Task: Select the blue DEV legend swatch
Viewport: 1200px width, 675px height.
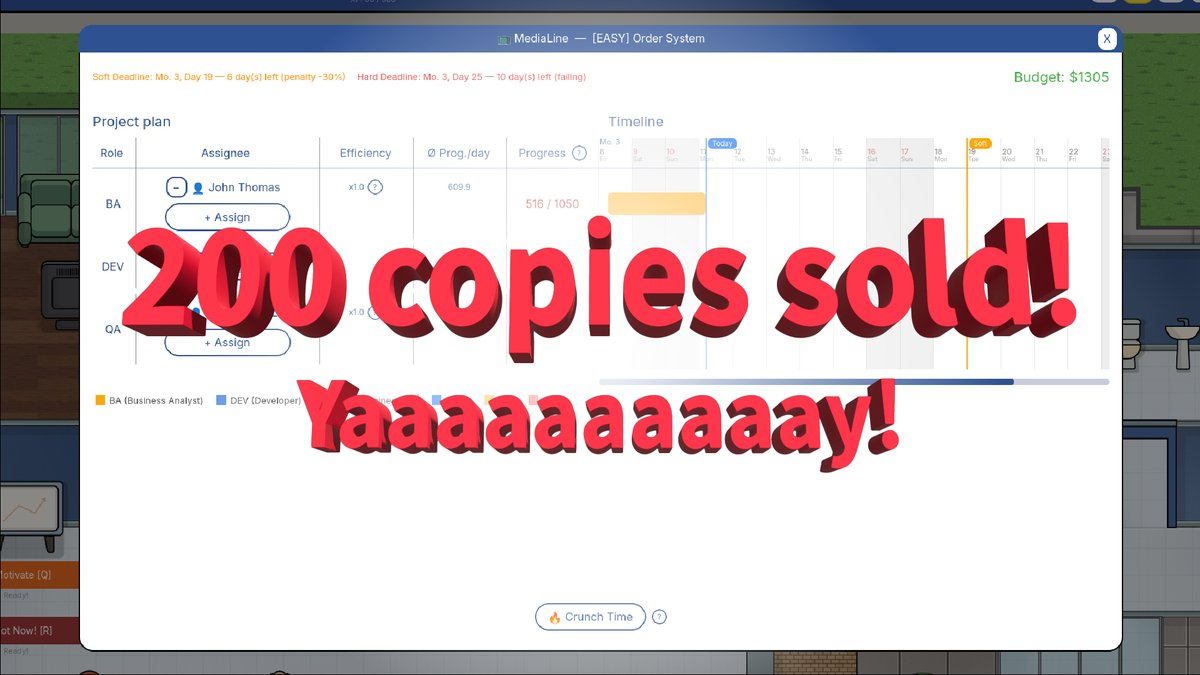Action: tap(221, 400)
